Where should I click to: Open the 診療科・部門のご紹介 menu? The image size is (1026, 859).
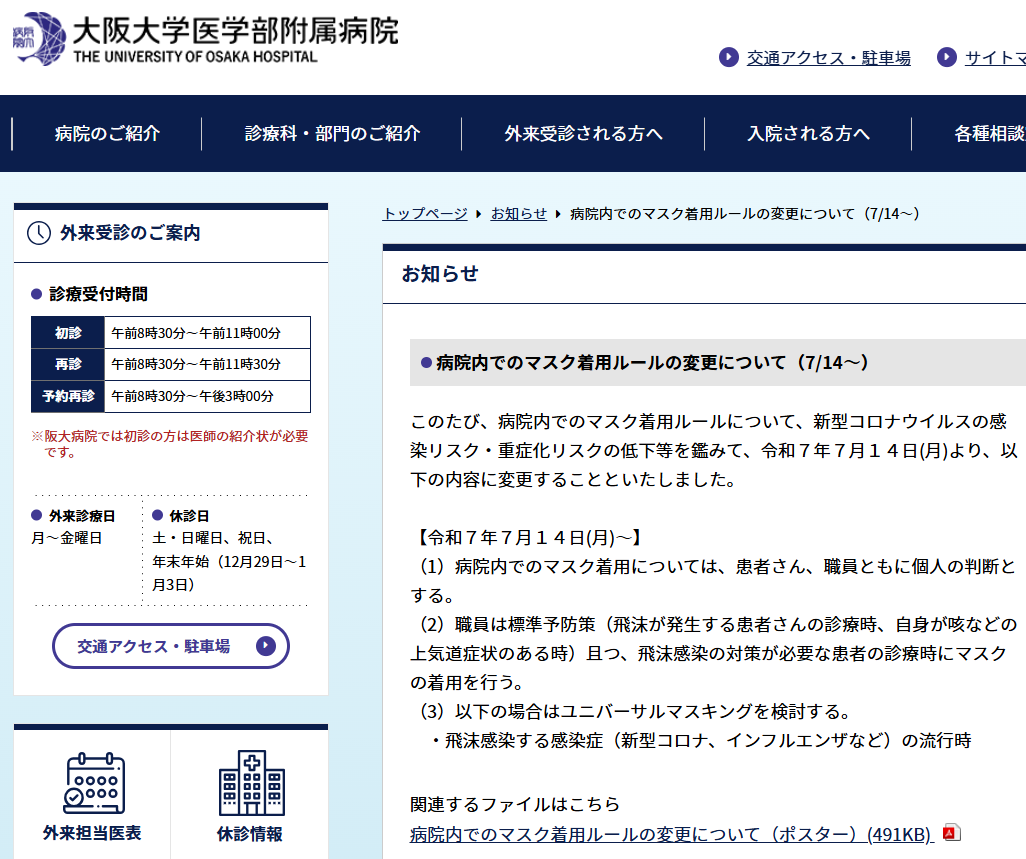click(x=332, y=133)
